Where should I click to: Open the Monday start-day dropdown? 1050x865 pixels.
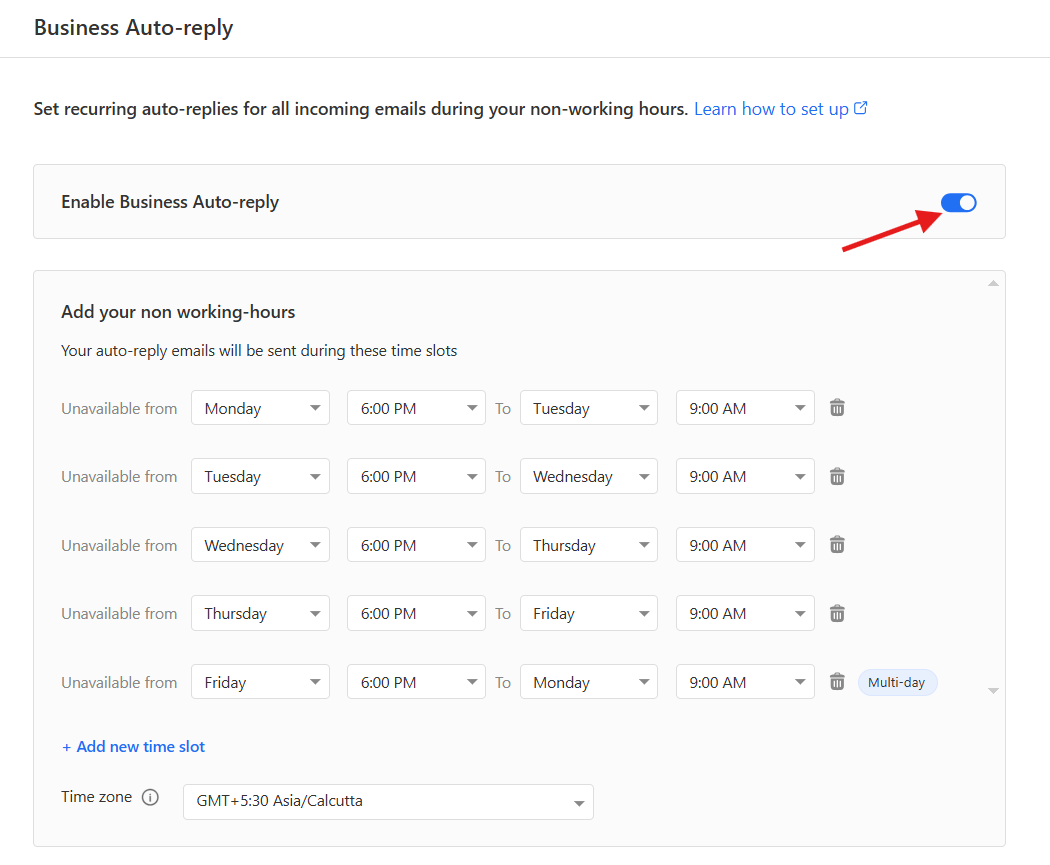point(260,408)
